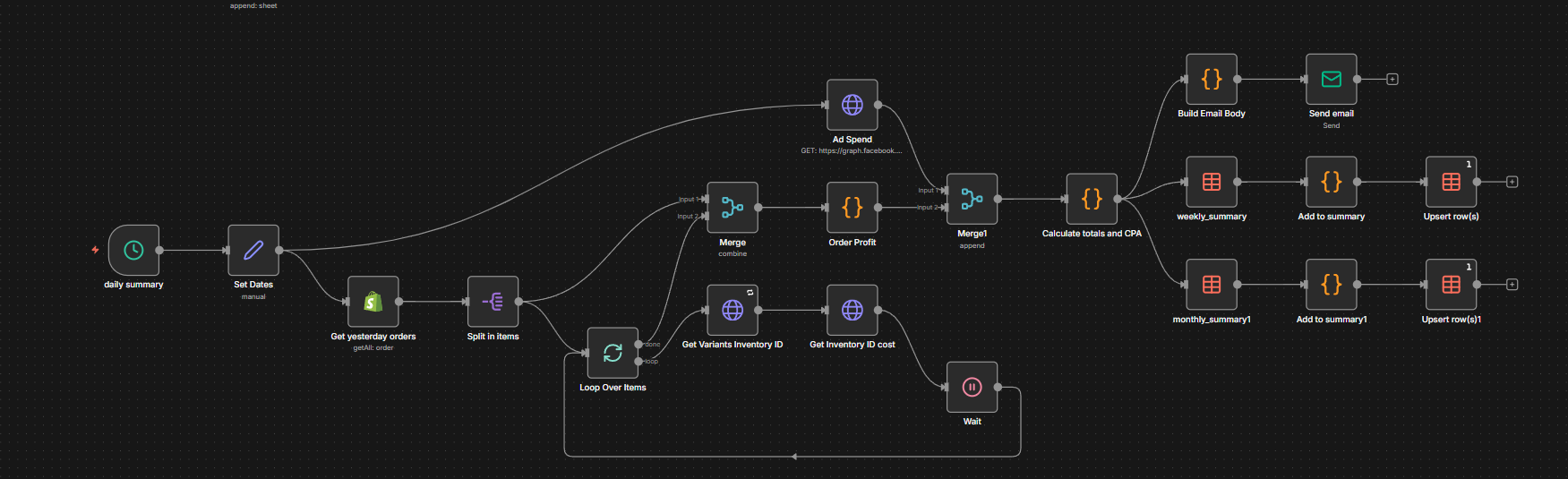Open the Build Email Body code node
Screen dimensions: 1568x479
1212,79
